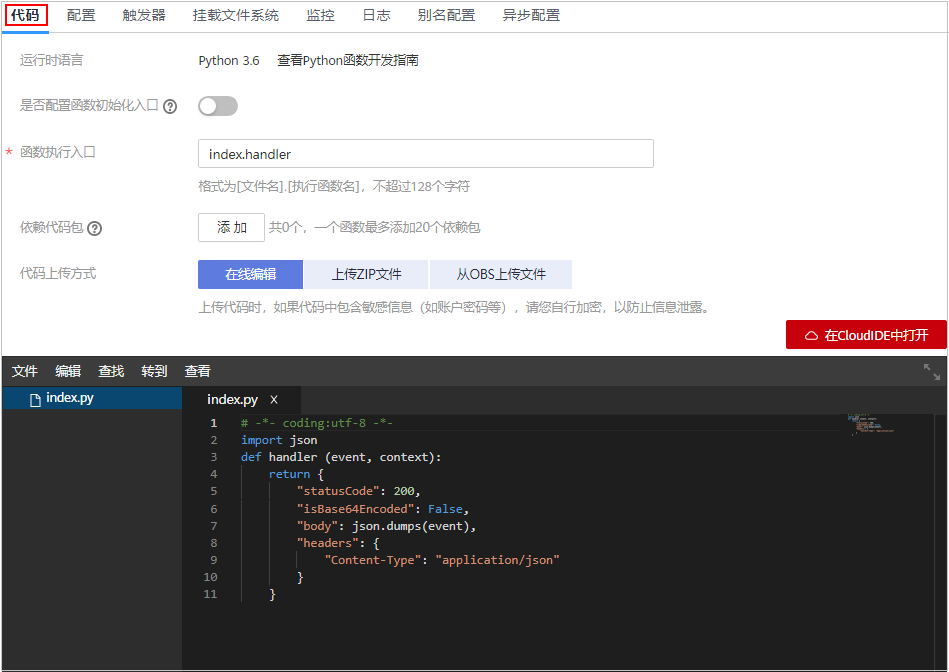
Task: Click the code minimap preview
Action: tap(870, 423)
